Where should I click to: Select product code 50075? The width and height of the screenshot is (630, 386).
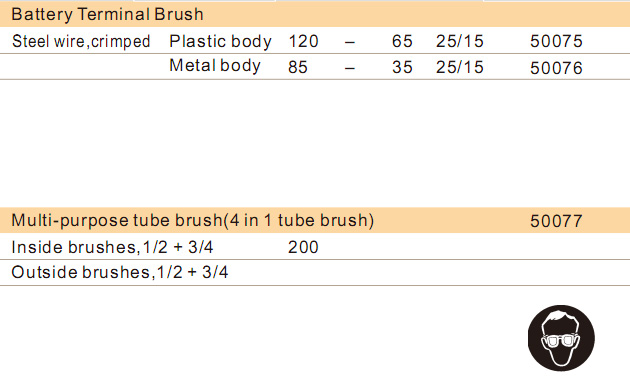click(x=556, y=41)
